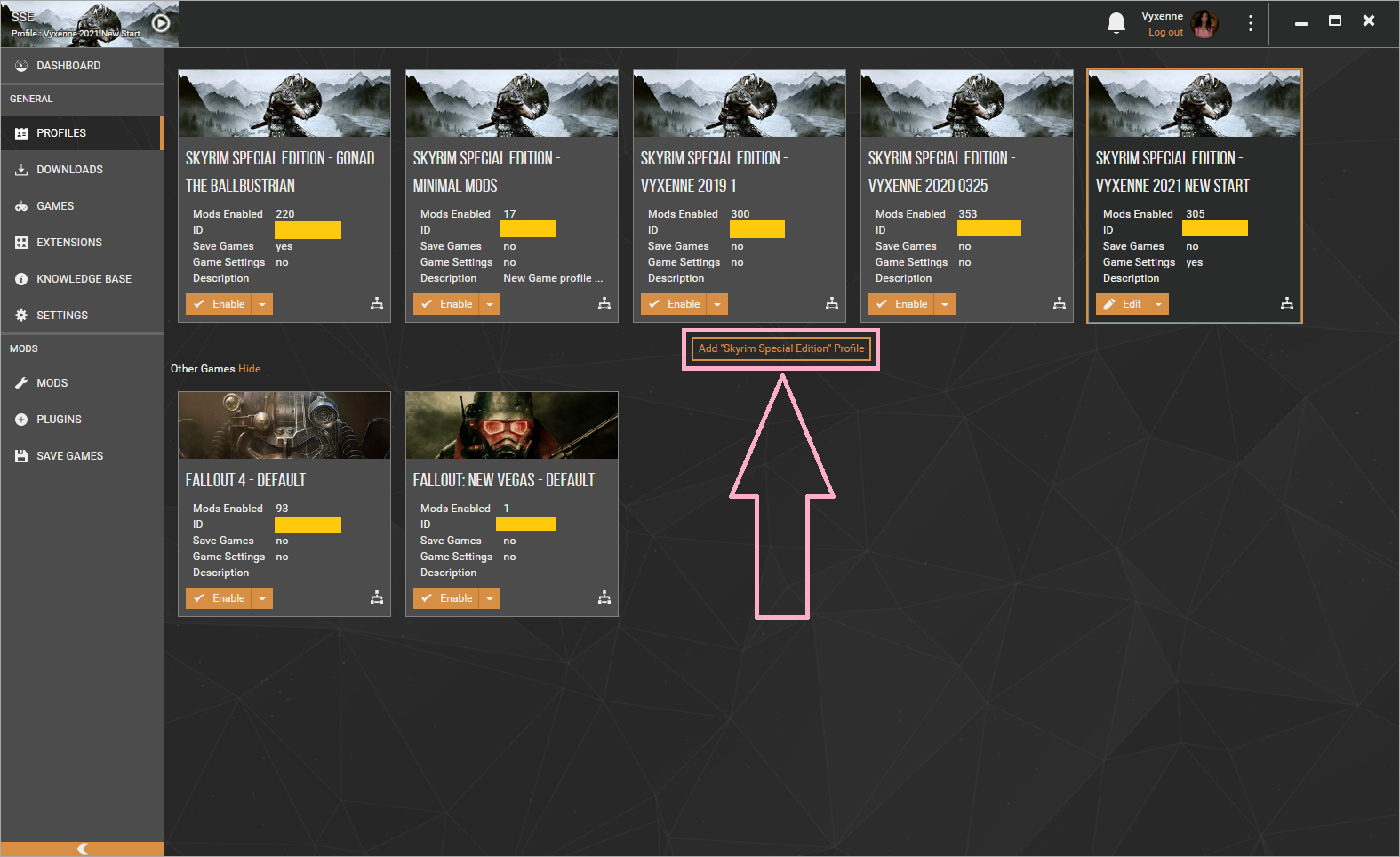Image resolution: width=1400 pixels, height=857 pixels.
Task: Expand the dropdown next to Enable on Fallout New Vegas
Action: pyautogui.click(x=490, y=598)
